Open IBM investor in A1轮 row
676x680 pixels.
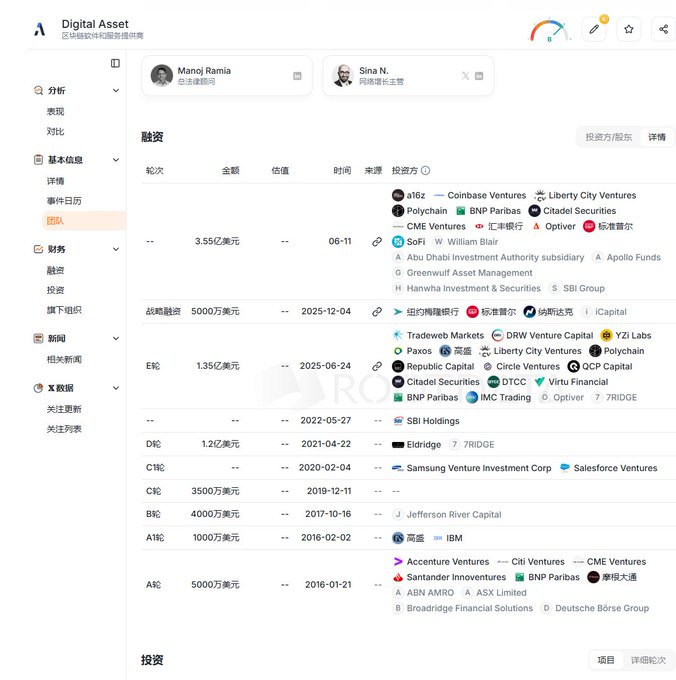447,538
